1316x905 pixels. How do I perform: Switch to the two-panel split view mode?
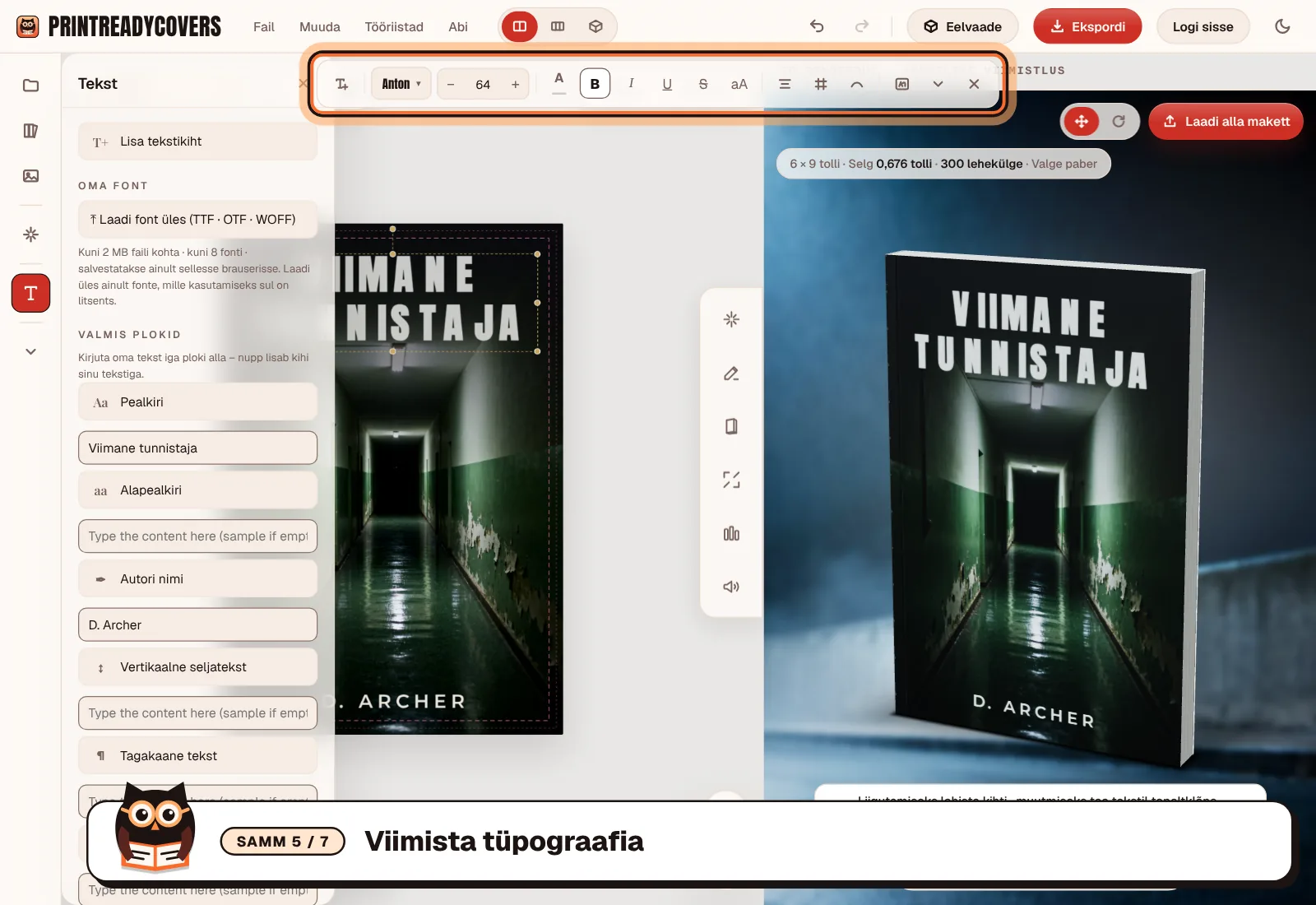pyautogui.click(x=520, y=26)
